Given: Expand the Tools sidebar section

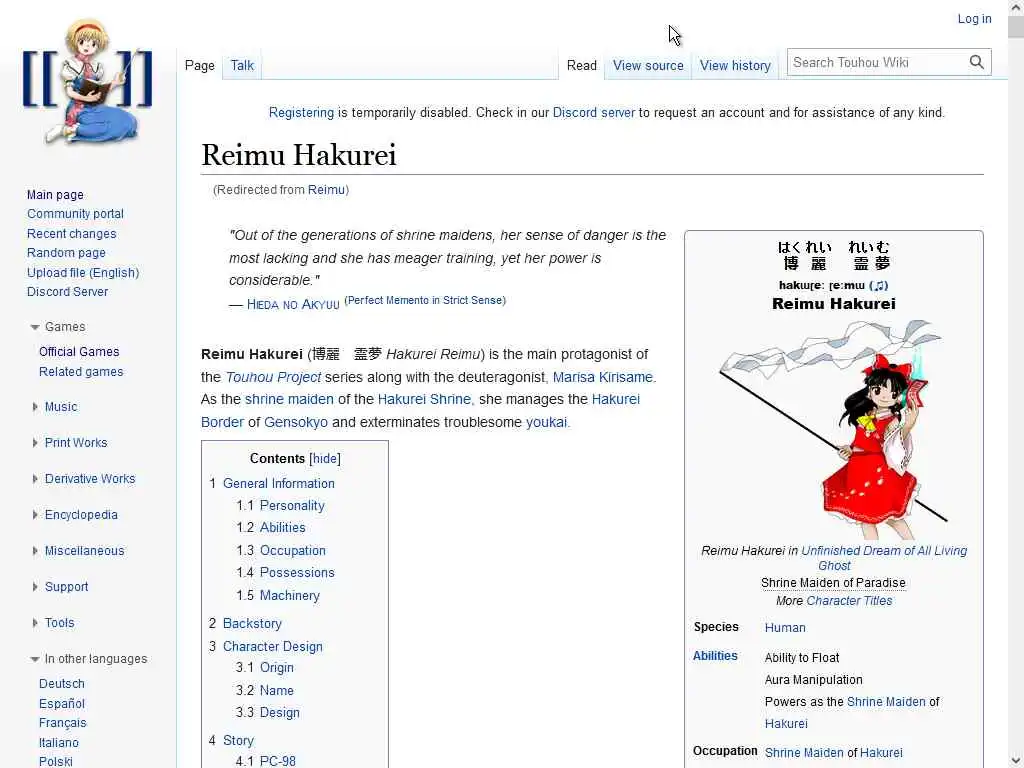Looking at the screenshot, I should click(x=35, y=622).
